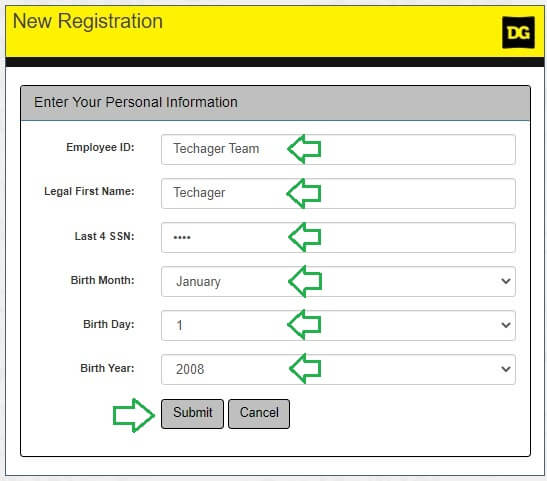Expand Birth Month chevron arrow

click(506, 281)
